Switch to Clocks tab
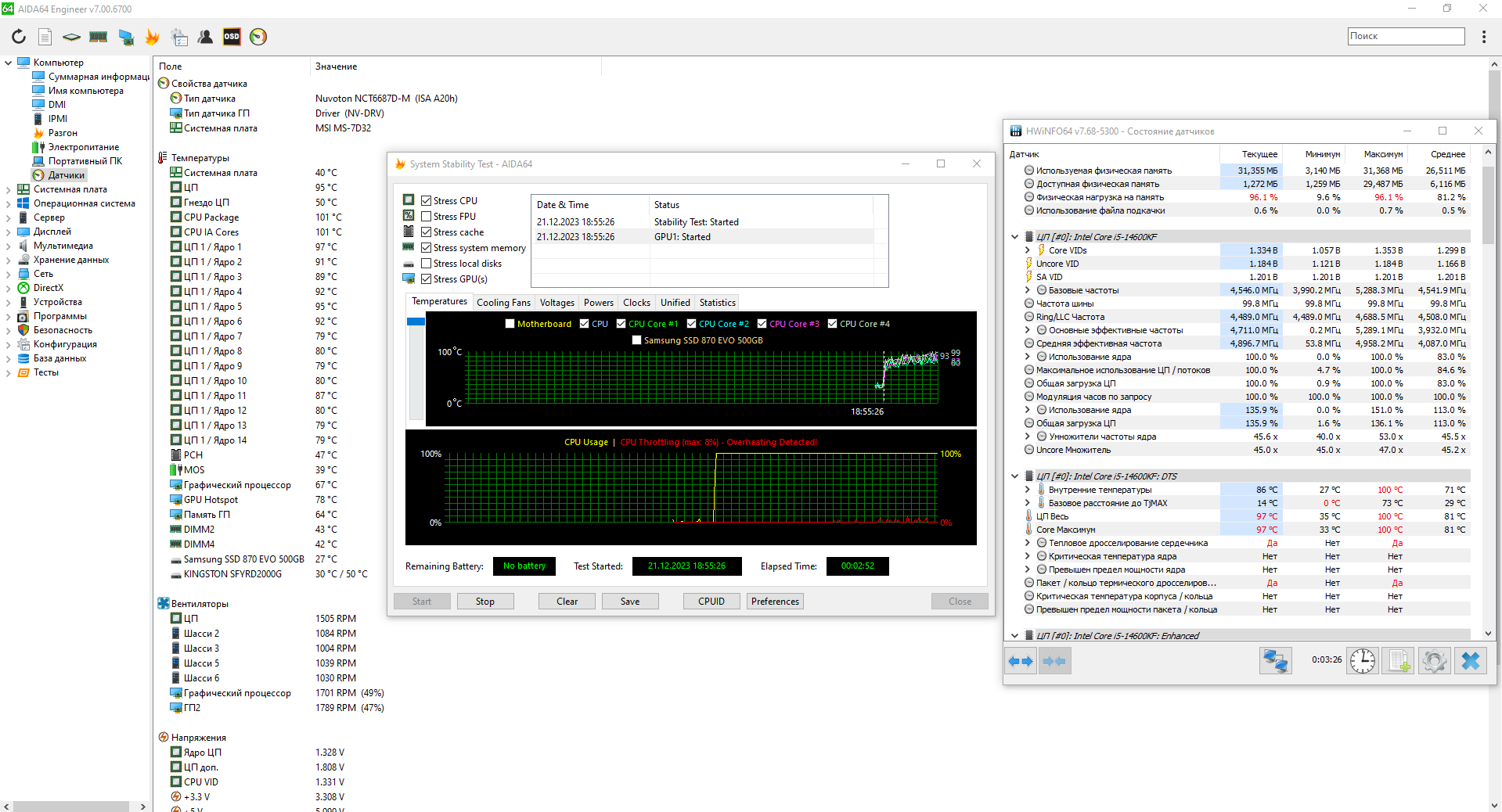Image resolution: width=1502 pixels, height=812 pixels. (636, 303)
